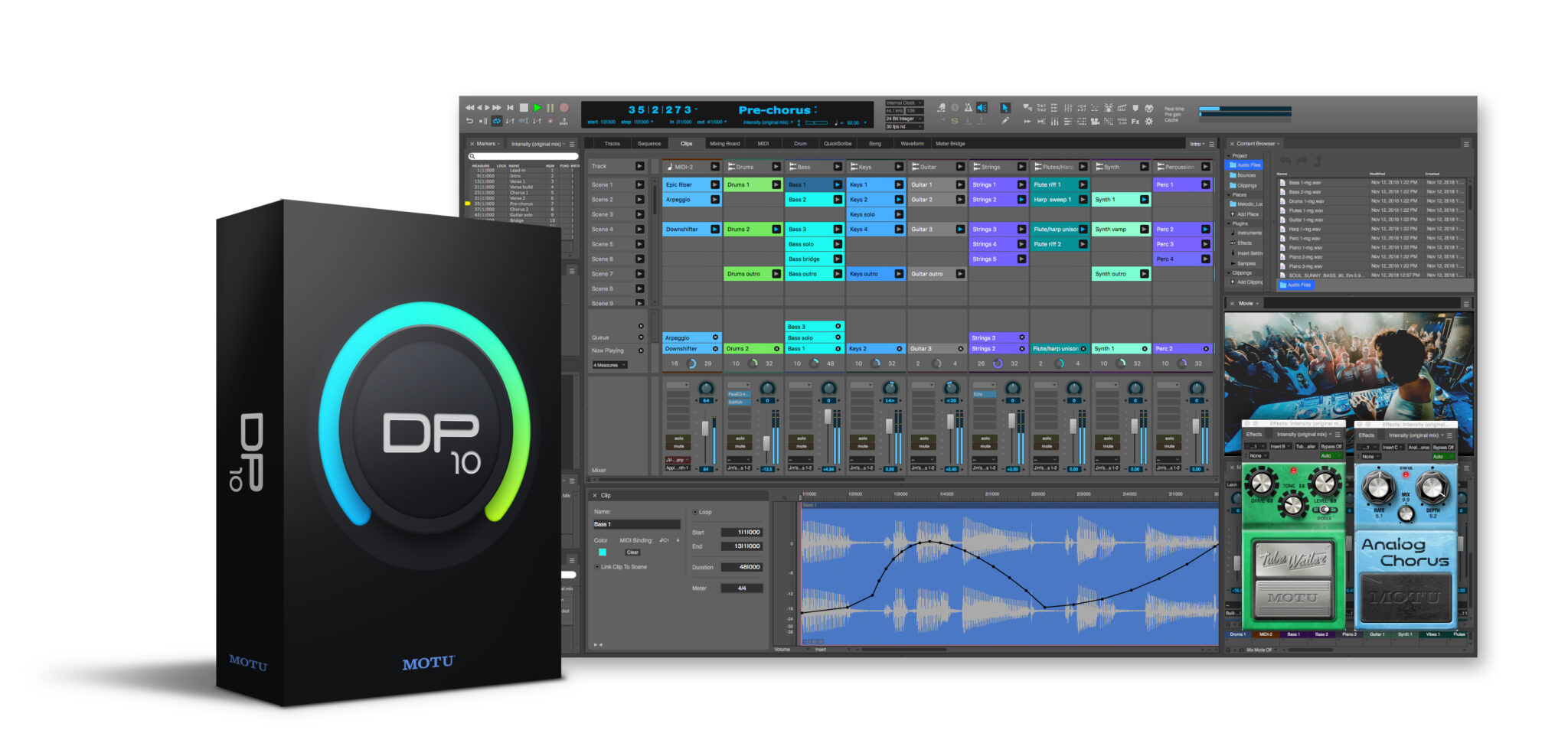Click the Clear MIDI binding button
The width and height of the screenshot is (1568, 743).
pyautogui.click(x=632, y=552)
